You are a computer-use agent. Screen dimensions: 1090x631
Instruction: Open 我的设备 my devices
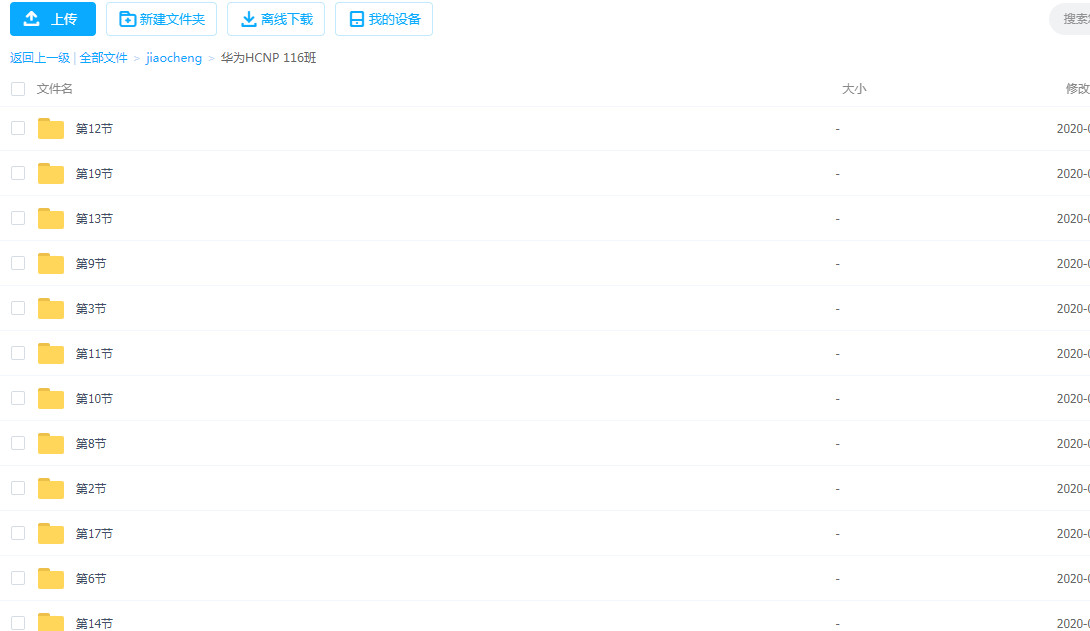tap(384, 19)
